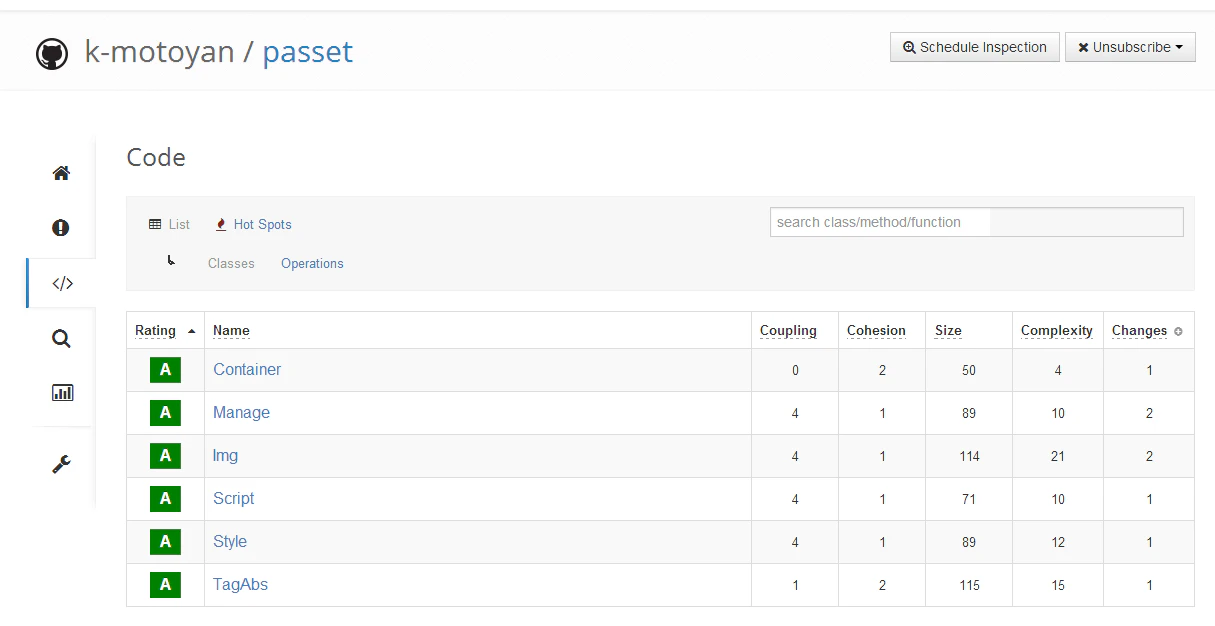Screen dimensions: 1215x626
Task: Click the A rating badge for TagAbs
Action: click(165, 585)
